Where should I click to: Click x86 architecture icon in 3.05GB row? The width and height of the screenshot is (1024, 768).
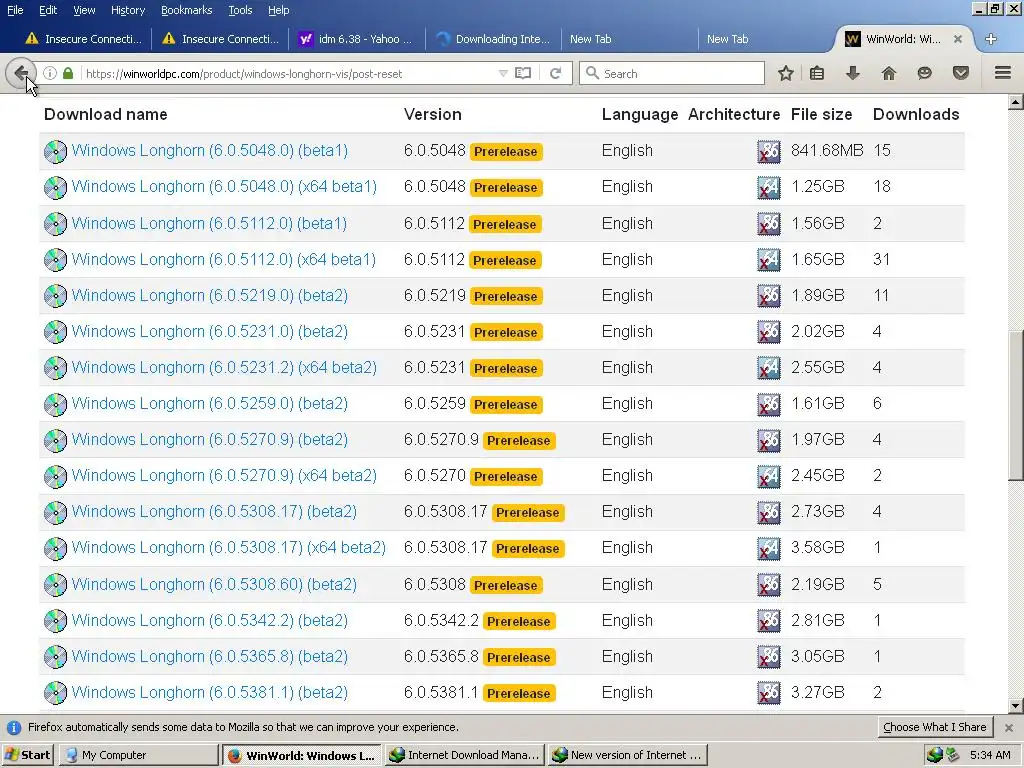[769, 657]
